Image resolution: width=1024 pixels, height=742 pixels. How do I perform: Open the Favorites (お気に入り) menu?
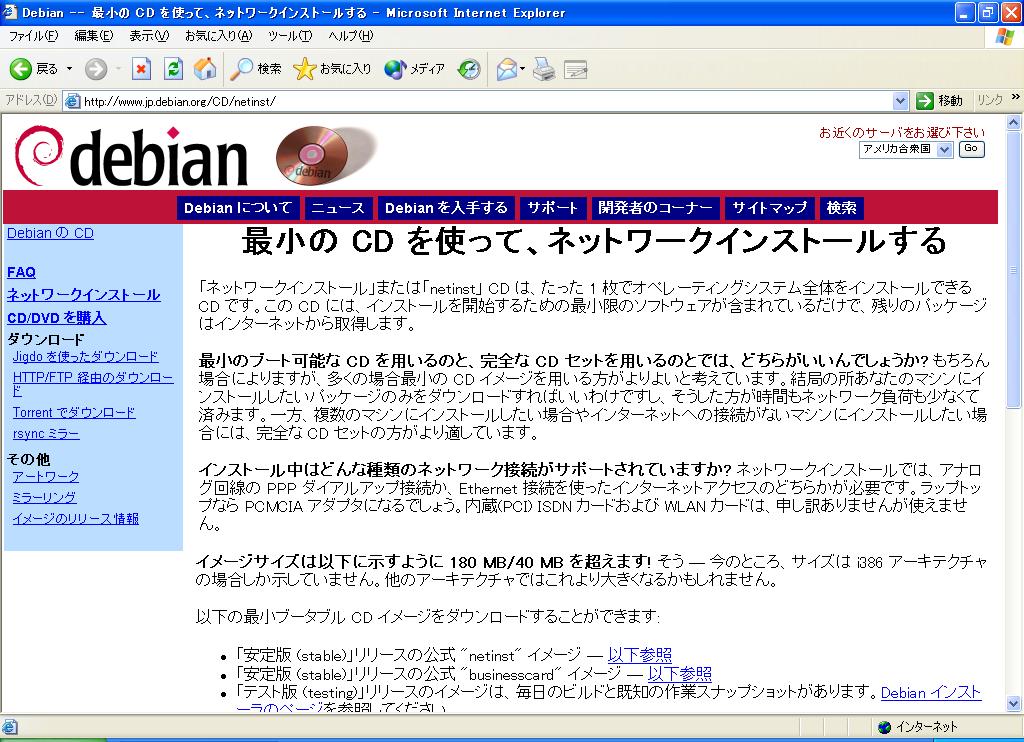(x=218, y=37)
